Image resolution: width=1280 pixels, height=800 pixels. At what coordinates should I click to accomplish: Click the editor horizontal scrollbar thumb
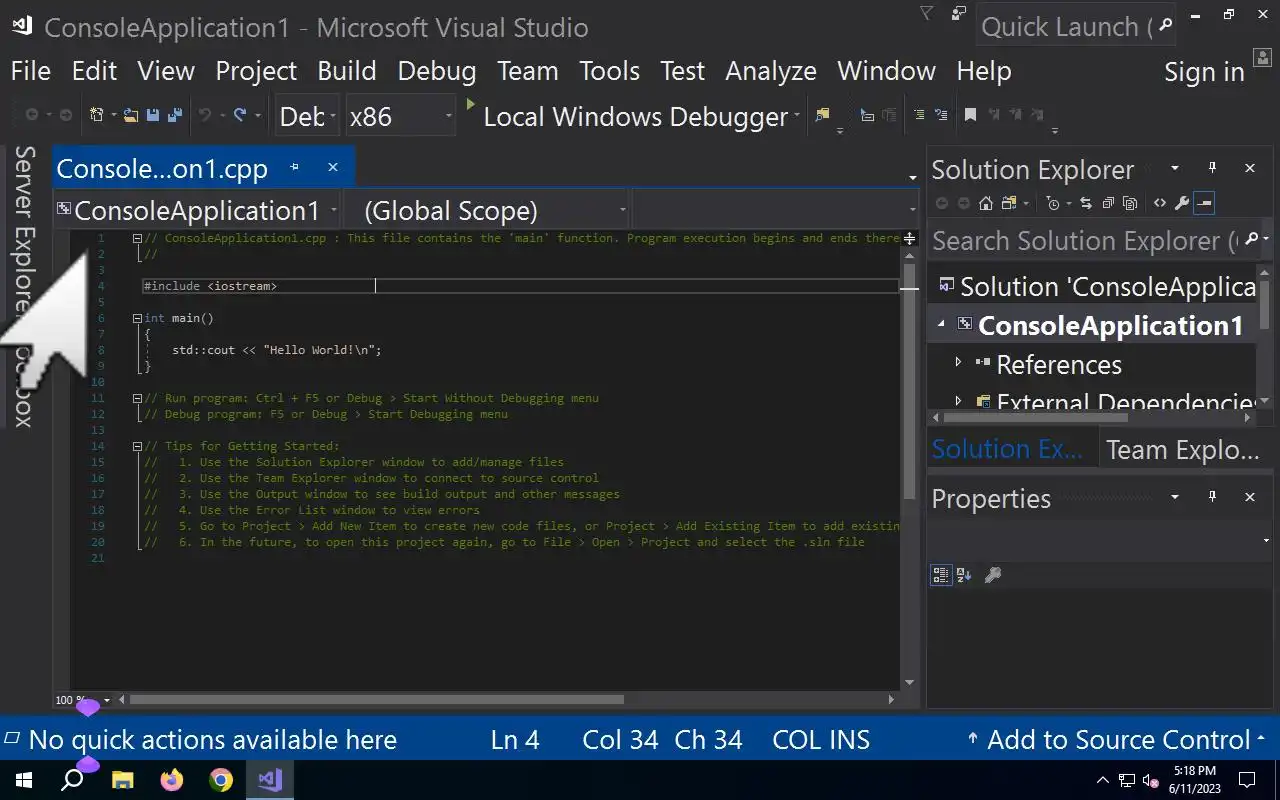coord(376,700)
